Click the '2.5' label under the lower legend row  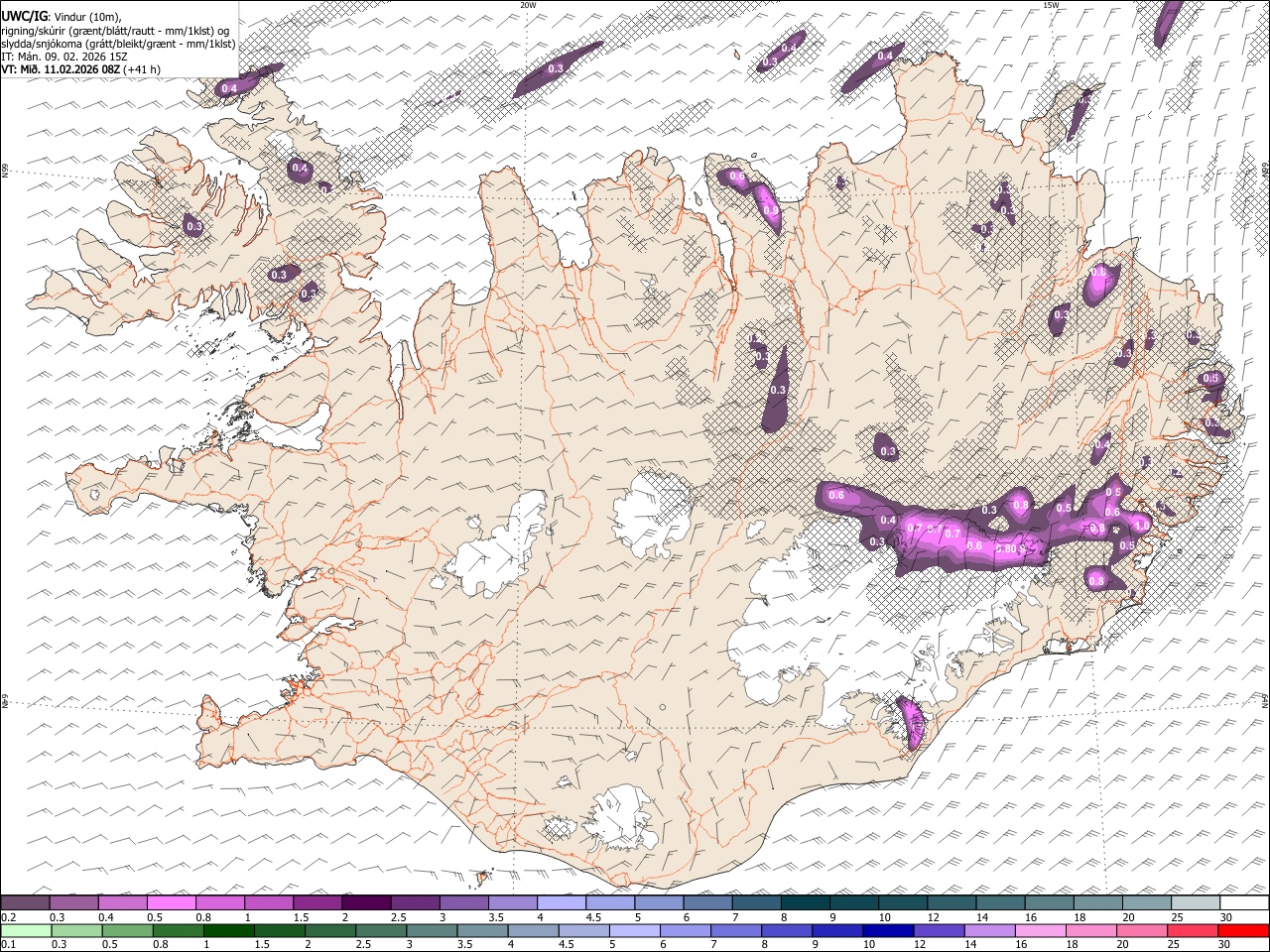tap(363, 945)
